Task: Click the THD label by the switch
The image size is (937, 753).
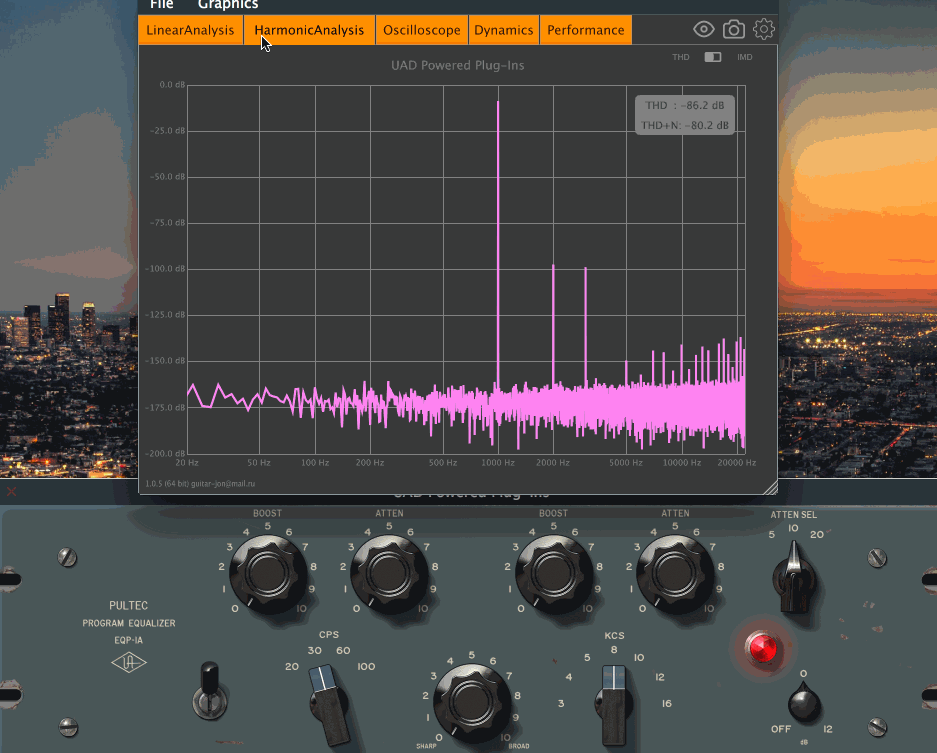Action: 681,57
